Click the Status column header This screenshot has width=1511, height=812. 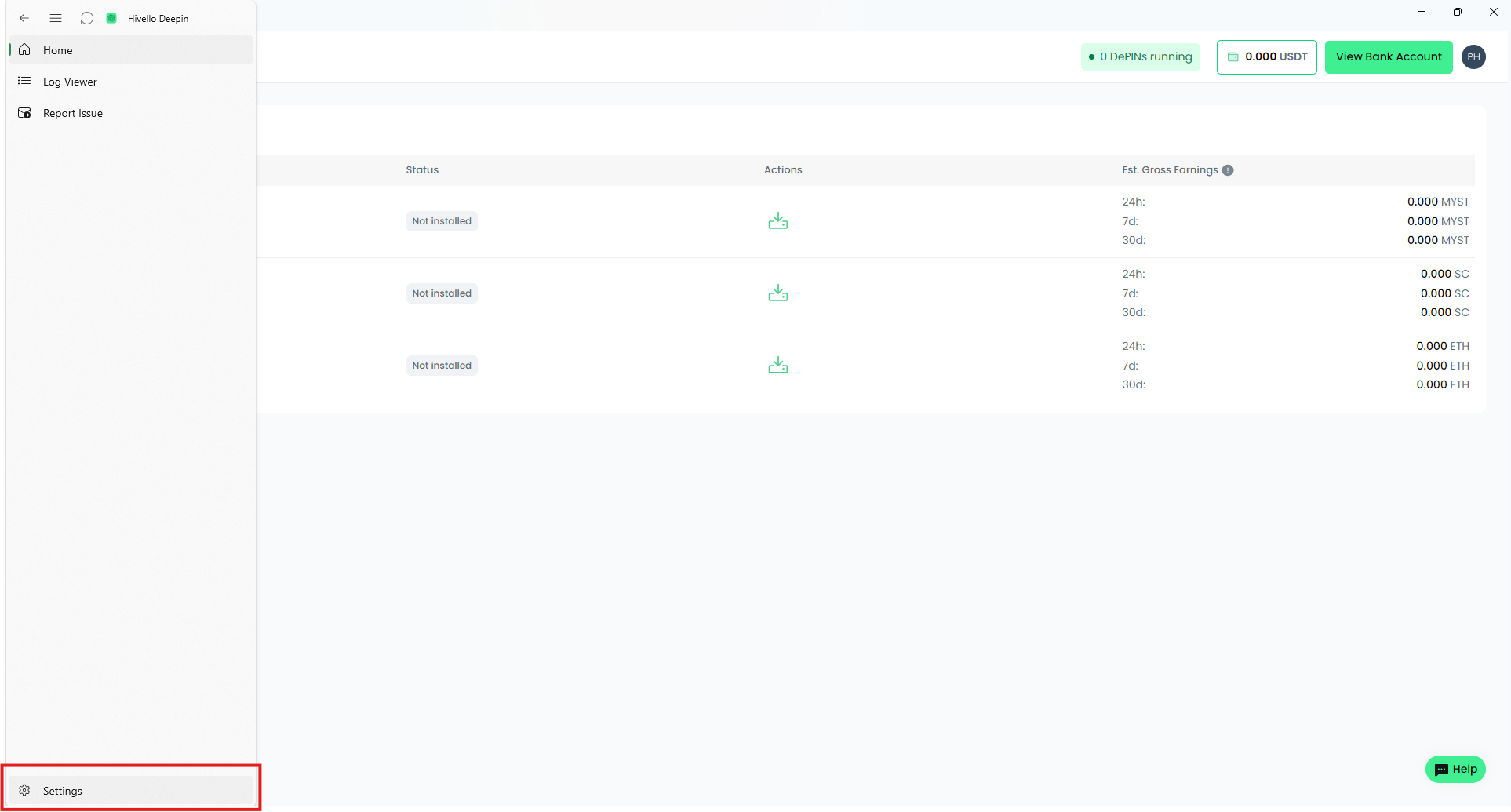point(422,169)
